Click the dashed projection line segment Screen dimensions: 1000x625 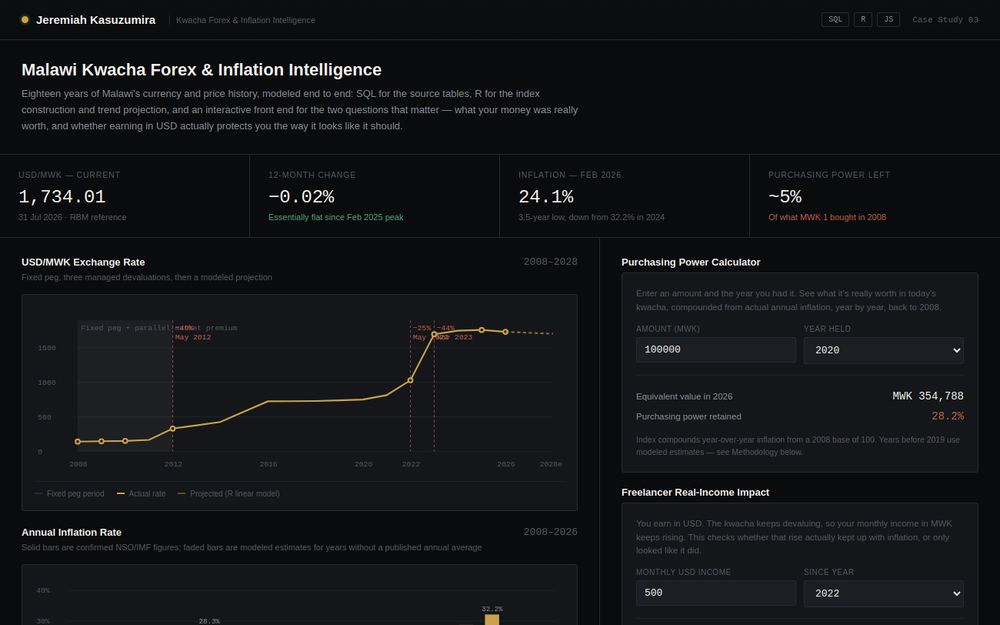click(x=529, y=333)
